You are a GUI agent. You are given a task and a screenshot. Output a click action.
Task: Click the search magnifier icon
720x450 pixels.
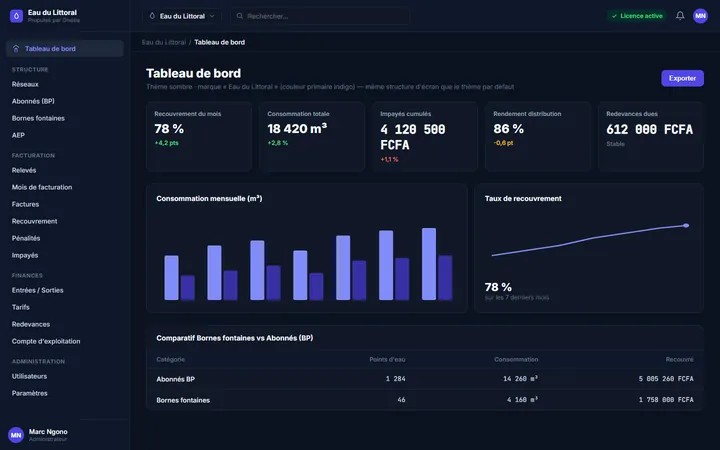240,16
